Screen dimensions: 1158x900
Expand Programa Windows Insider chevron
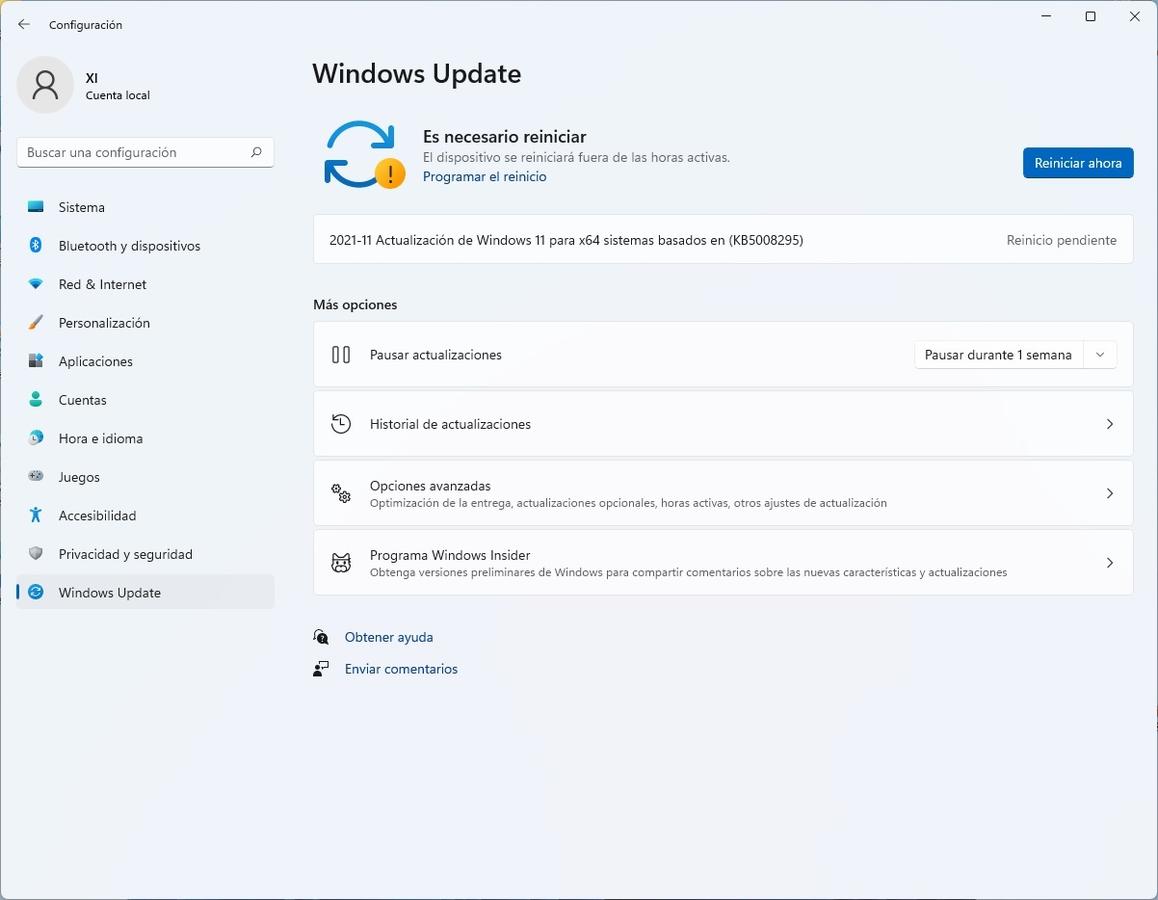point(1109,563)
